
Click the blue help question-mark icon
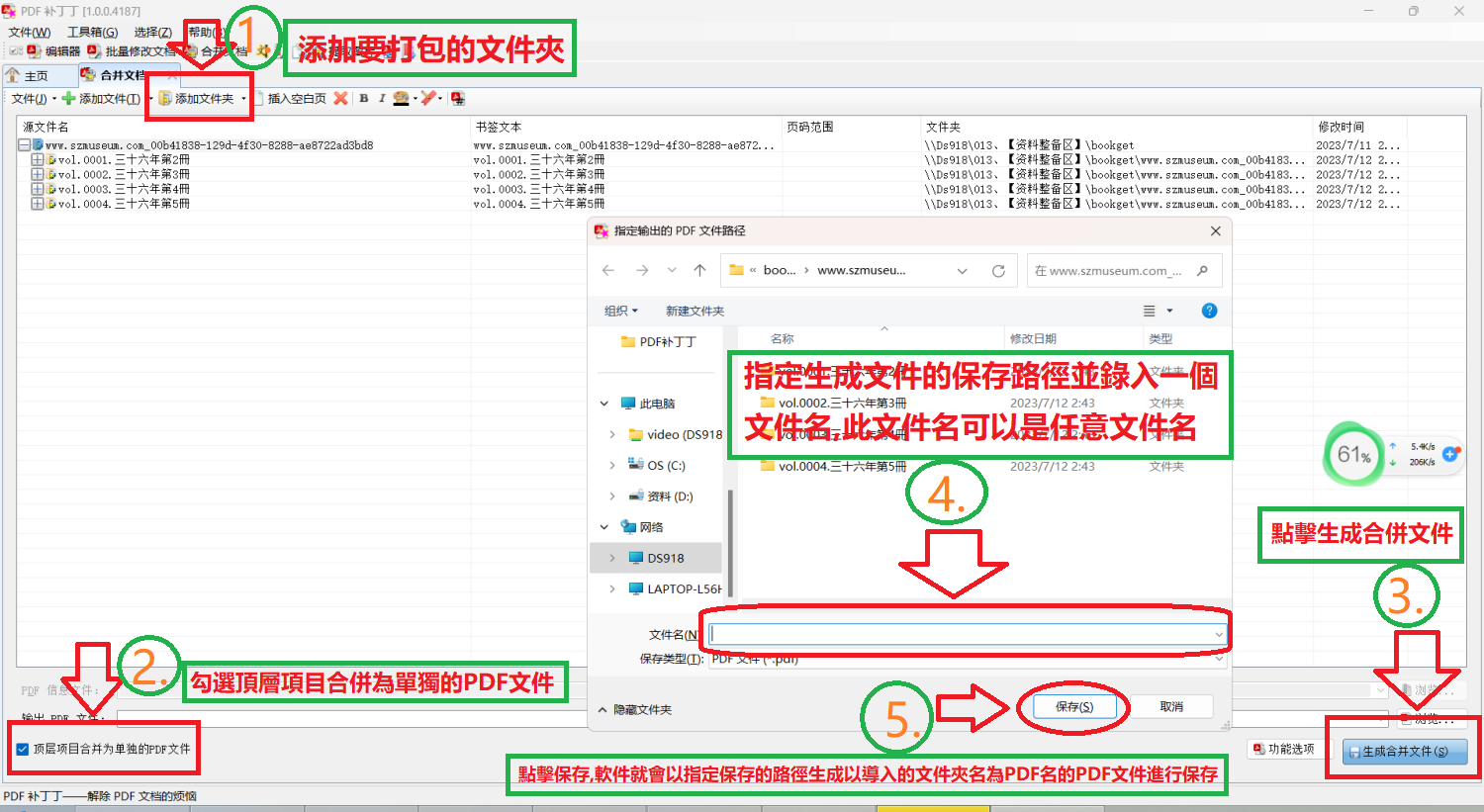[x=1209, y=311]
